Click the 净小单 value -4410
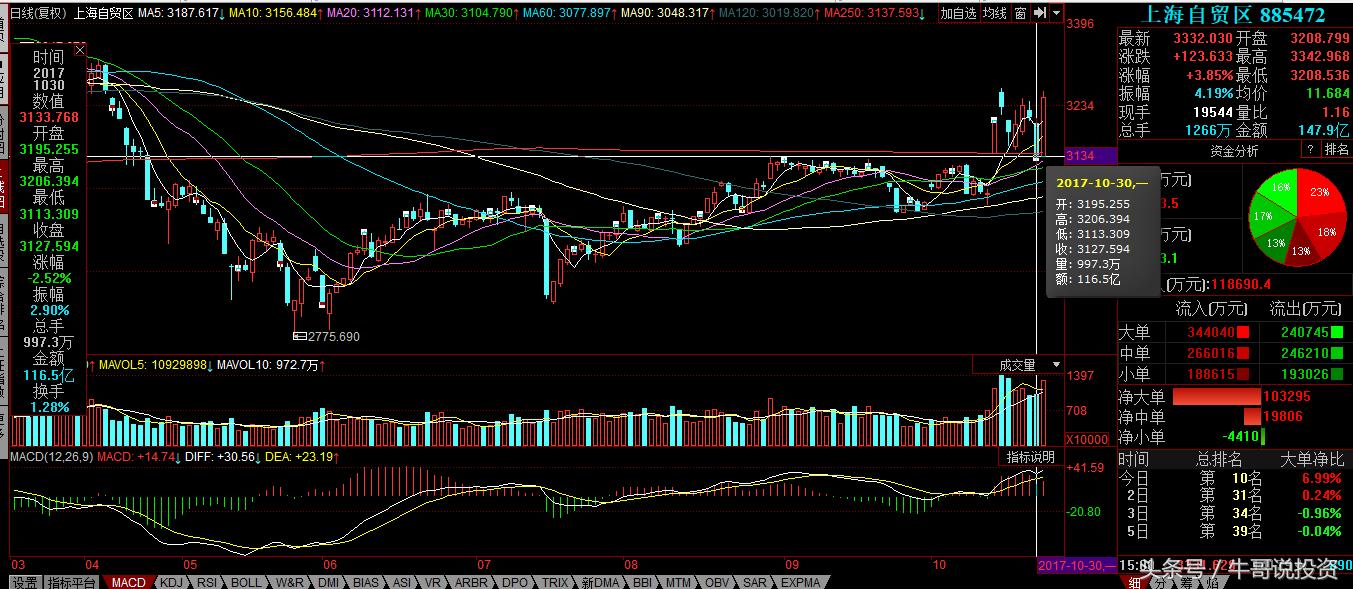 point(1240,436)
